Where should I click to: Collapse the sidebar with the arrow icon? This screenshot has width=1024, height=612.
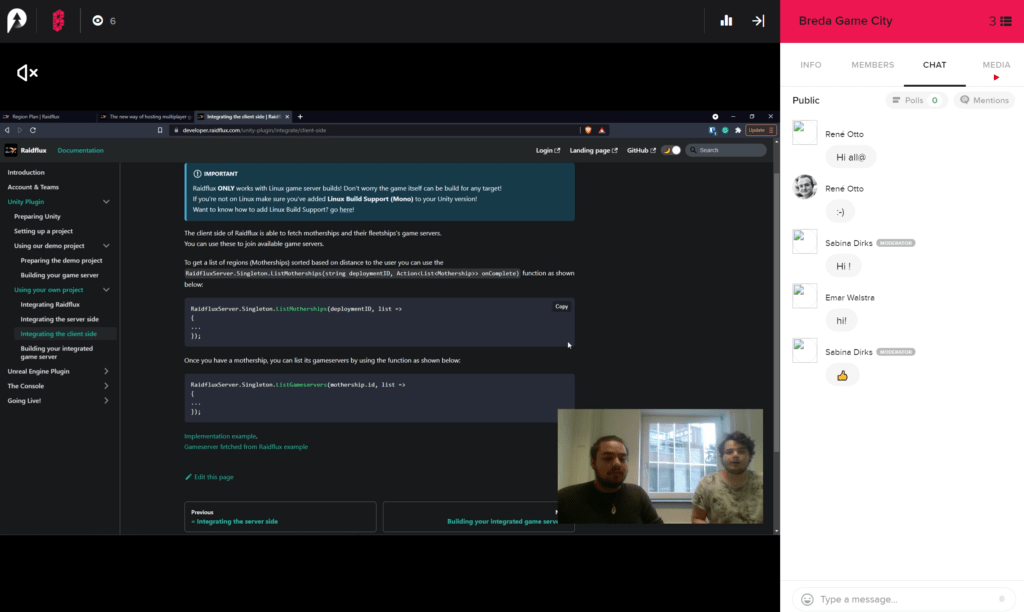point(758,21)
